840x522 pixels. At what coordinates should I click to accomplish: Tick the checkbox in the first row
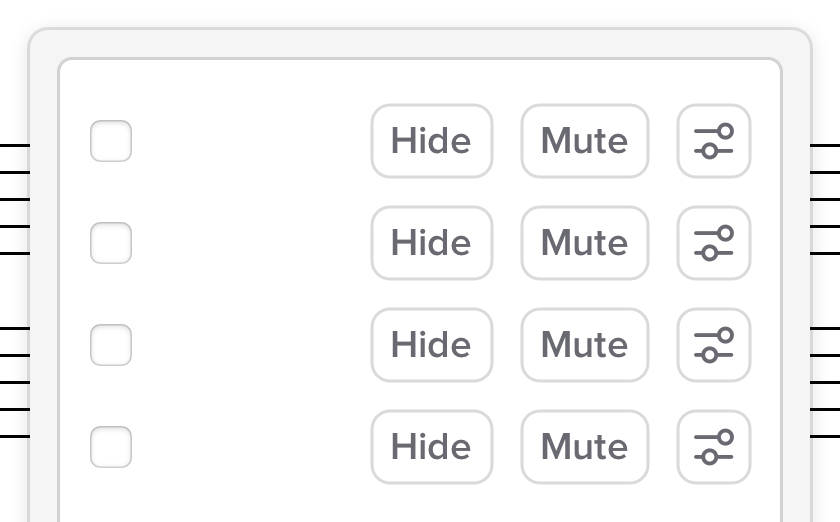coord(111,141)
